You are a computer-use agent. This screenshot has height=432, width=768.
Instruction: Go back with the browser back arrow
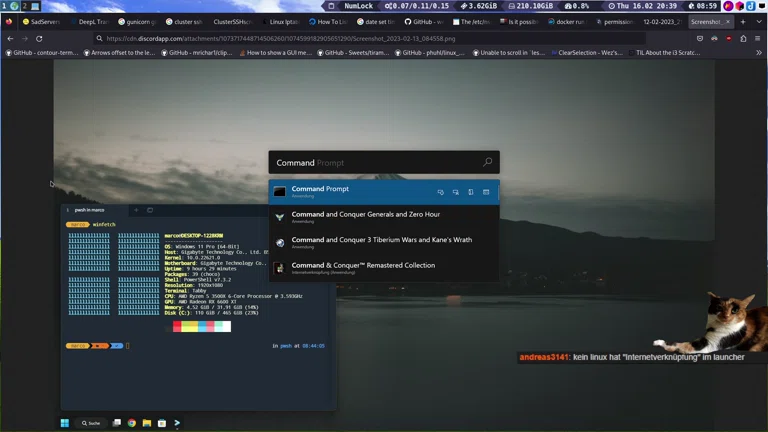pyautogui.click(x=10, y=39)
